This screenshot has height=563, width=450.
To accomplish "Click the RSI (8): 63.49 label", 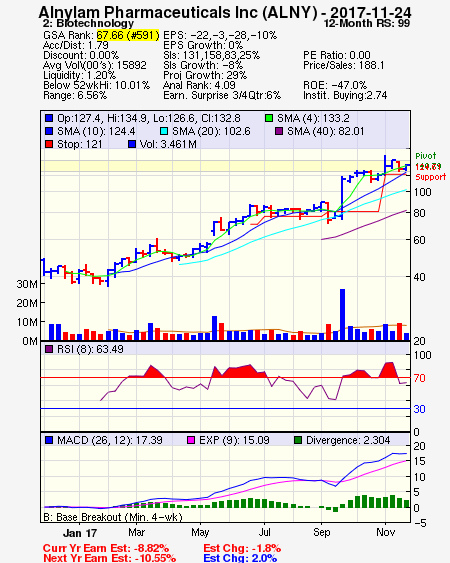I will [90, 349].
